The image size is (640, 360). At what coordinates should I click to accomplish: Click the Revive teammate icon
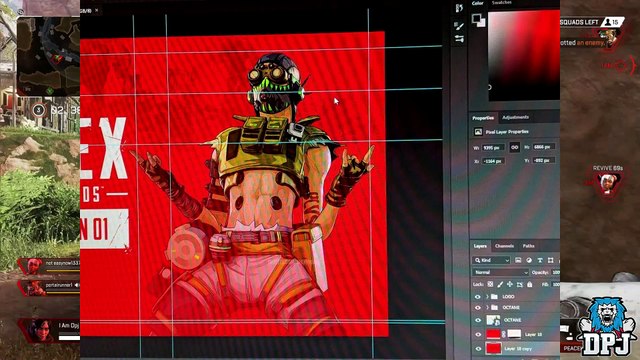(x=608, y=183)
